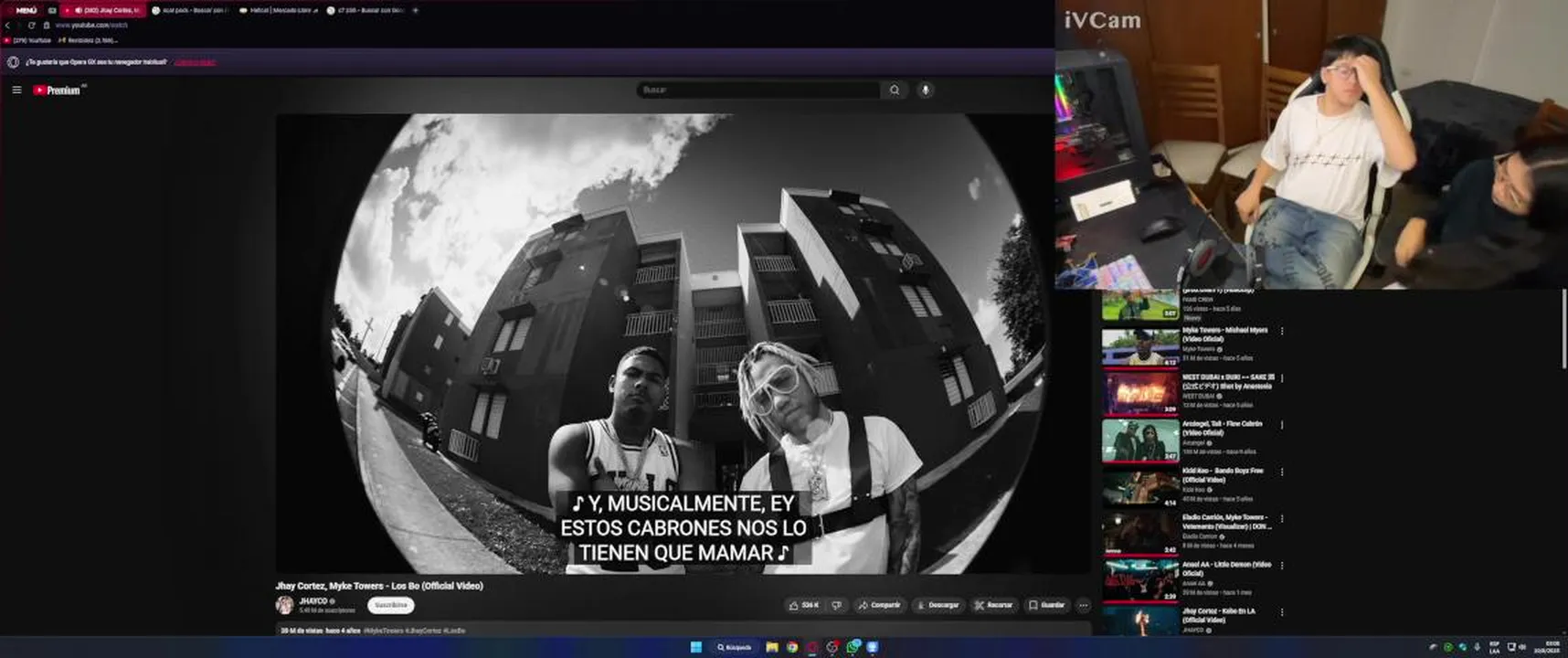Open the YouTube bookmark in bookmarks bar
The height and width of the screenshot is (658, 1568).
pyautogui.click(x=27, y=40)
